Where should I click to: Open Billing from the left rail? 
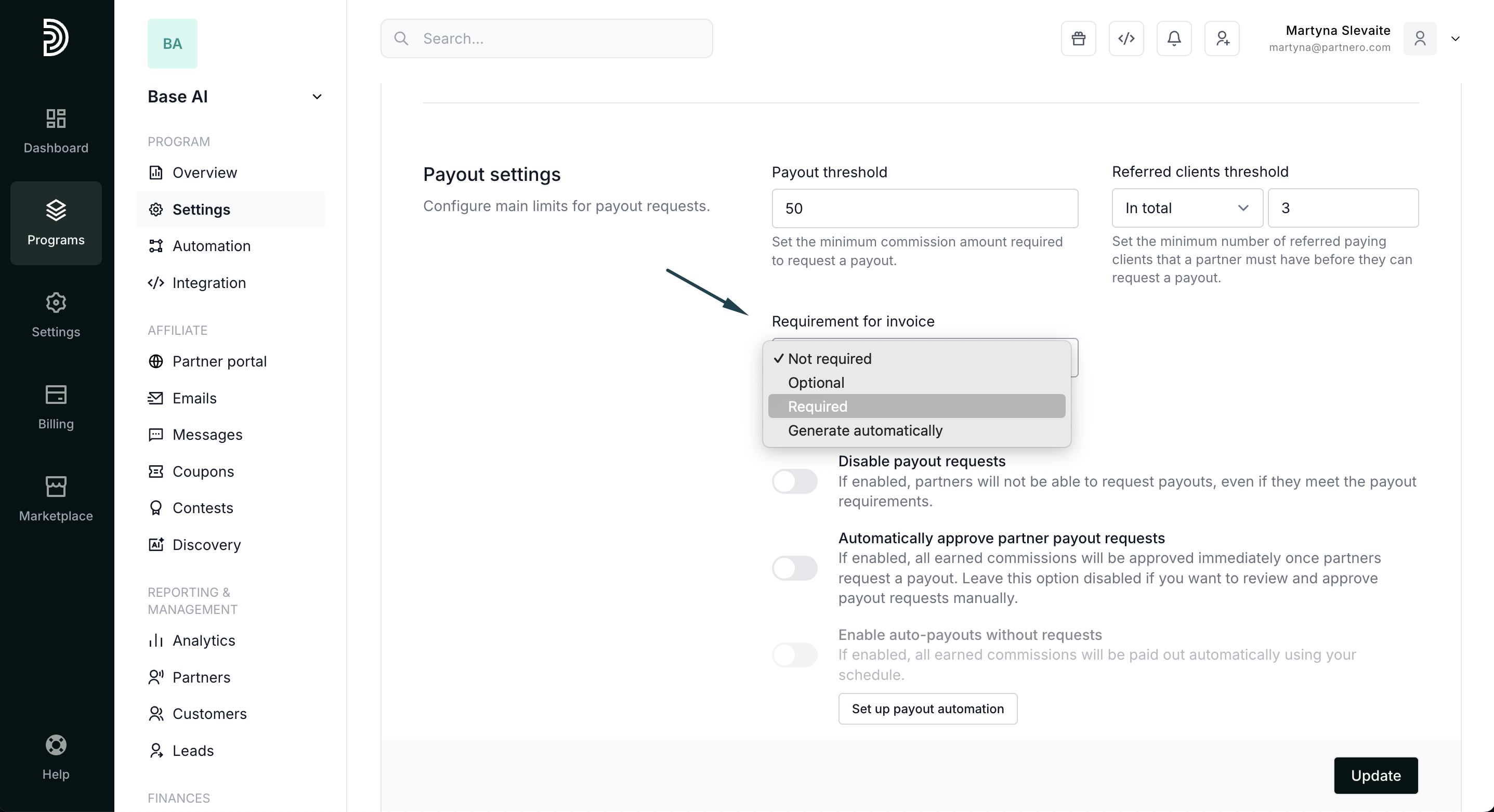[56, 407]
